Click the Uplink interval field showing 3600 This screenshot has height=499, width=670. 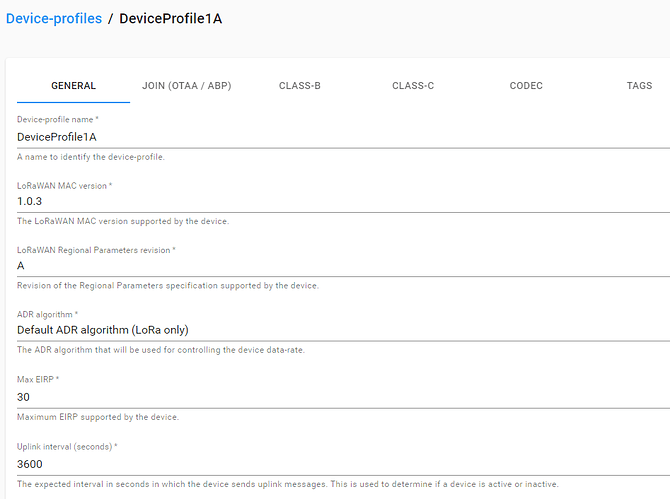click(344, 464)
